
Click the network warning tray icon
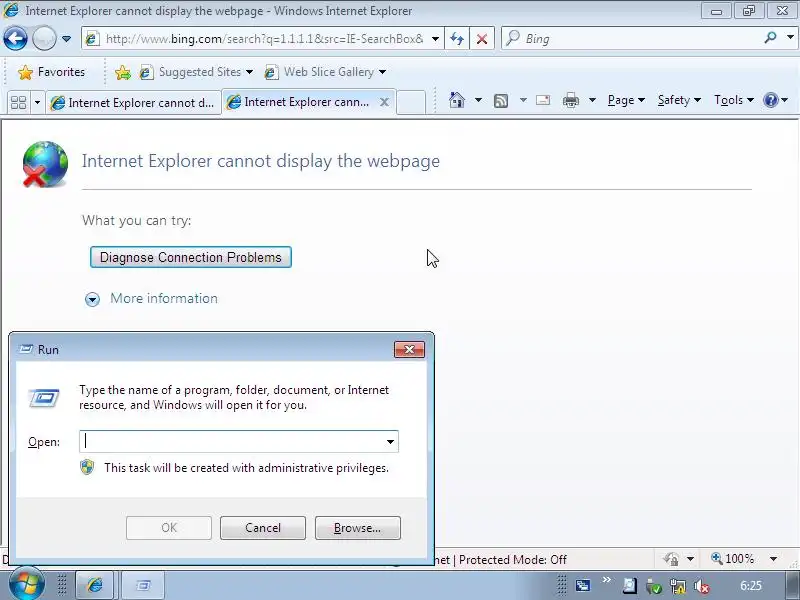(678, 587)
